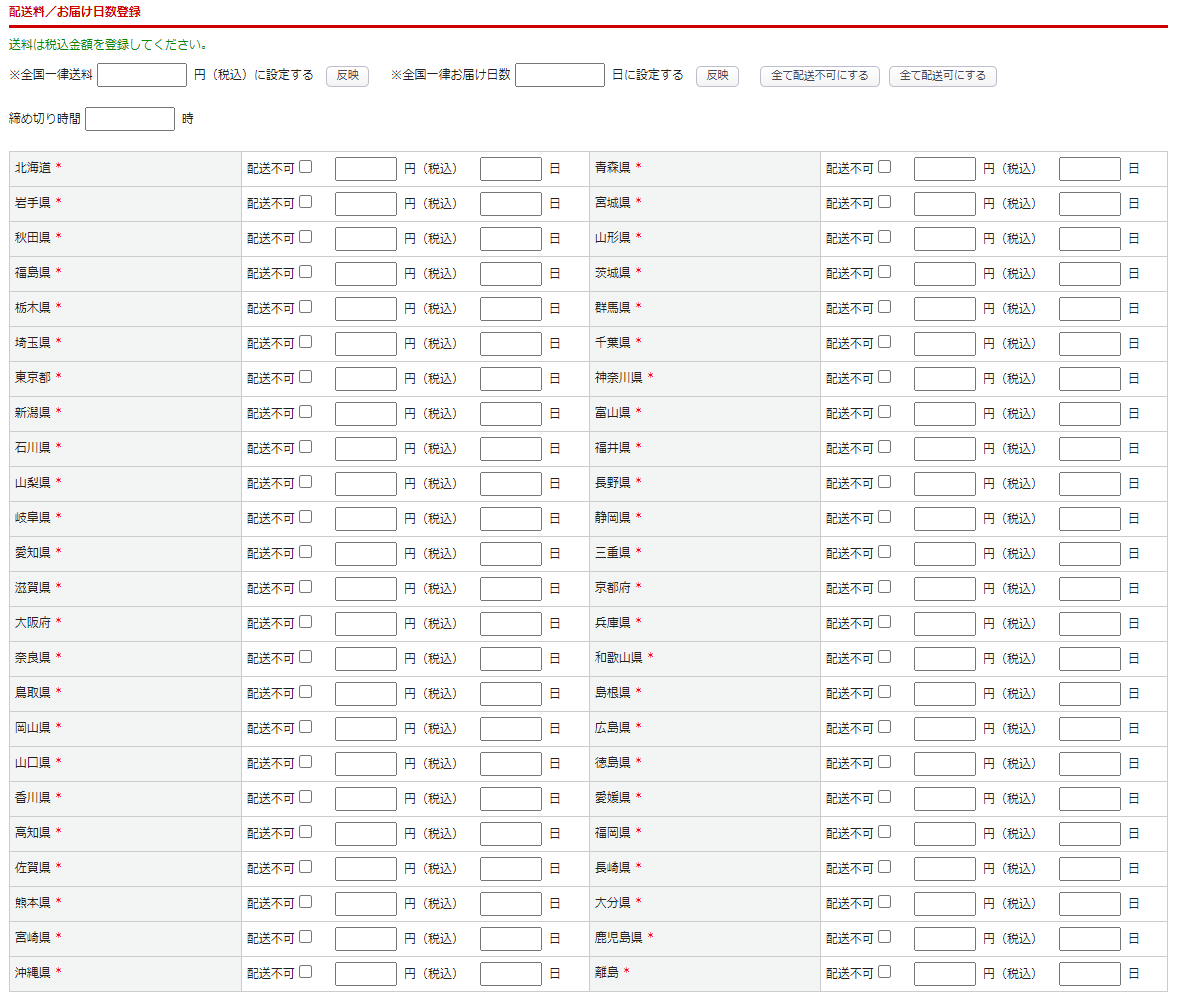The image size is (1178, 1000).
Task: Check 配送不可 for 和歌山県
Action: (x=884, y=657)
